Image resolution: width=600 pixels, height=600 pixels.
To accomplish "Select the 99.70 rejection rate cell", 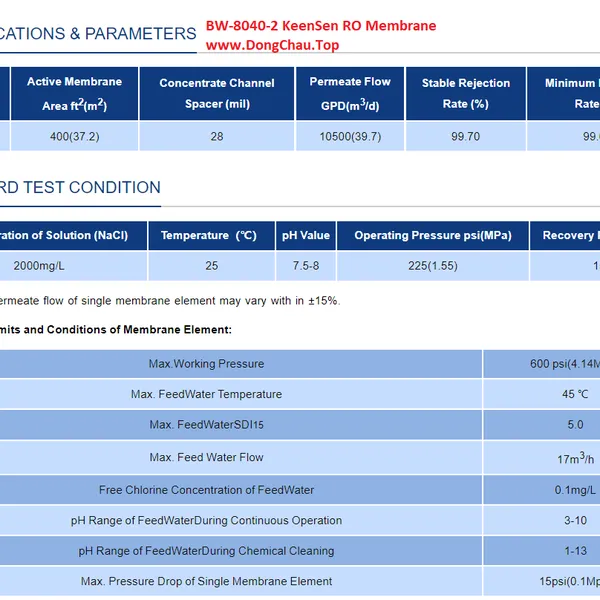I will click(465, 136).
